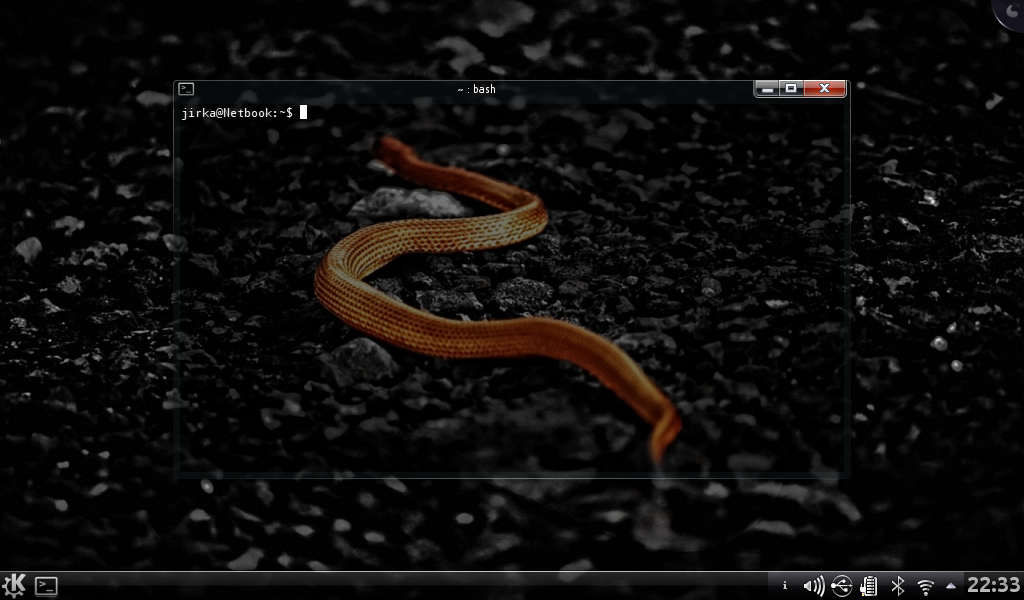Screen dimensions: 1024x600
Task: Minimize the bash terminal window
Action: coord(767,88)
